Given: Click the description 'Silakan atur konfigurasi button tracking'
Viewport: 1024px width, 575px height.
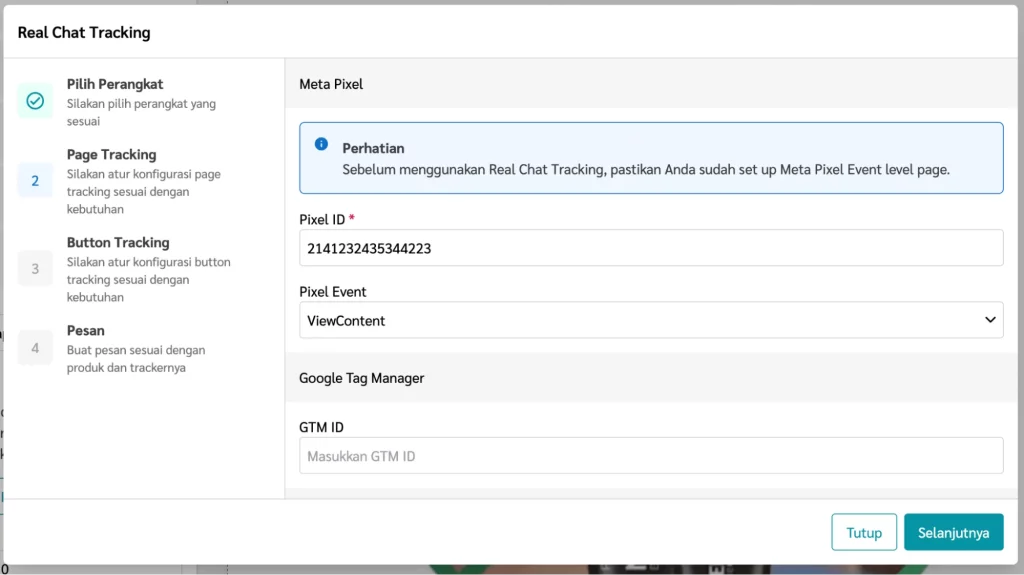Looking at the screenshot, I should (x=148, y=280).
